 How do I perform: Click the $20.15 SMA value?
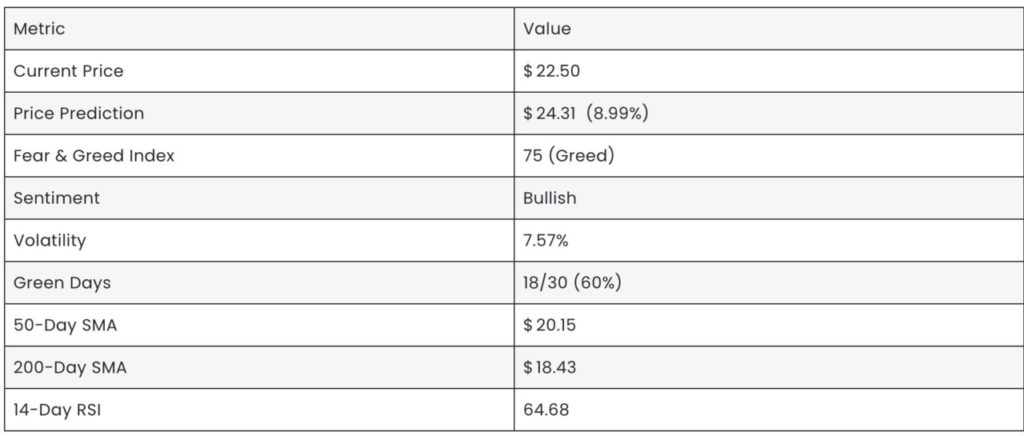click(550, 325)
